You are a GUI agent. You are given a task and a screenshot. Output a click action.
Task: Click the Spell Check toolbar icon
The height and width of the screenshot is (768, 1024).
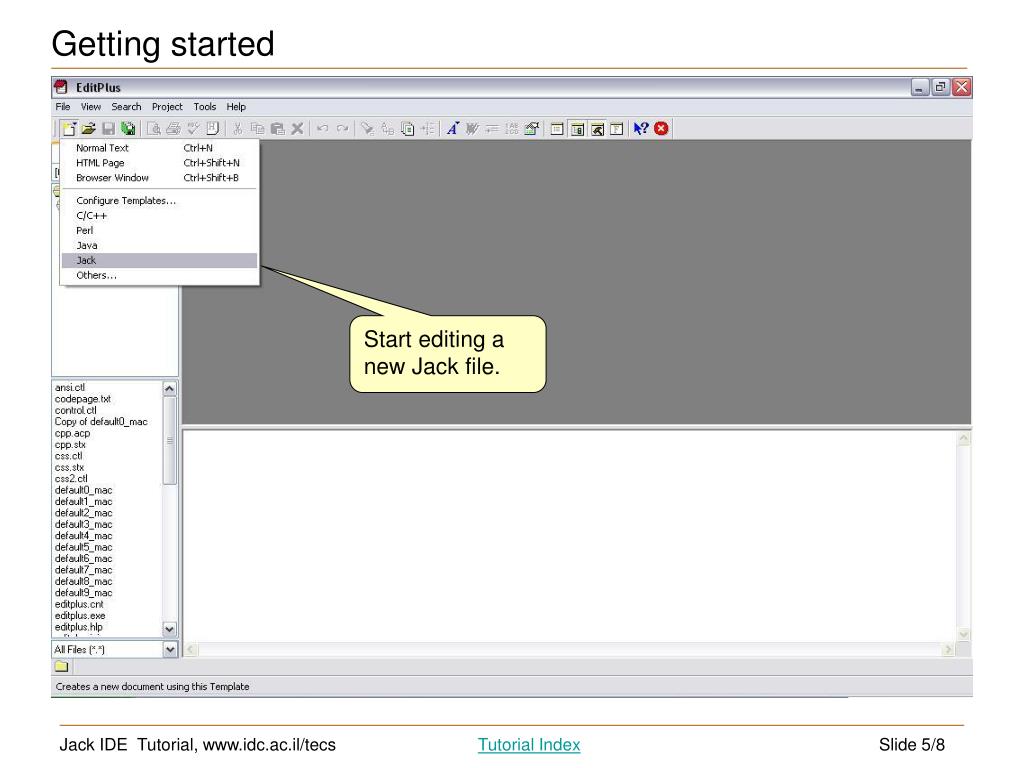[193, 129]
